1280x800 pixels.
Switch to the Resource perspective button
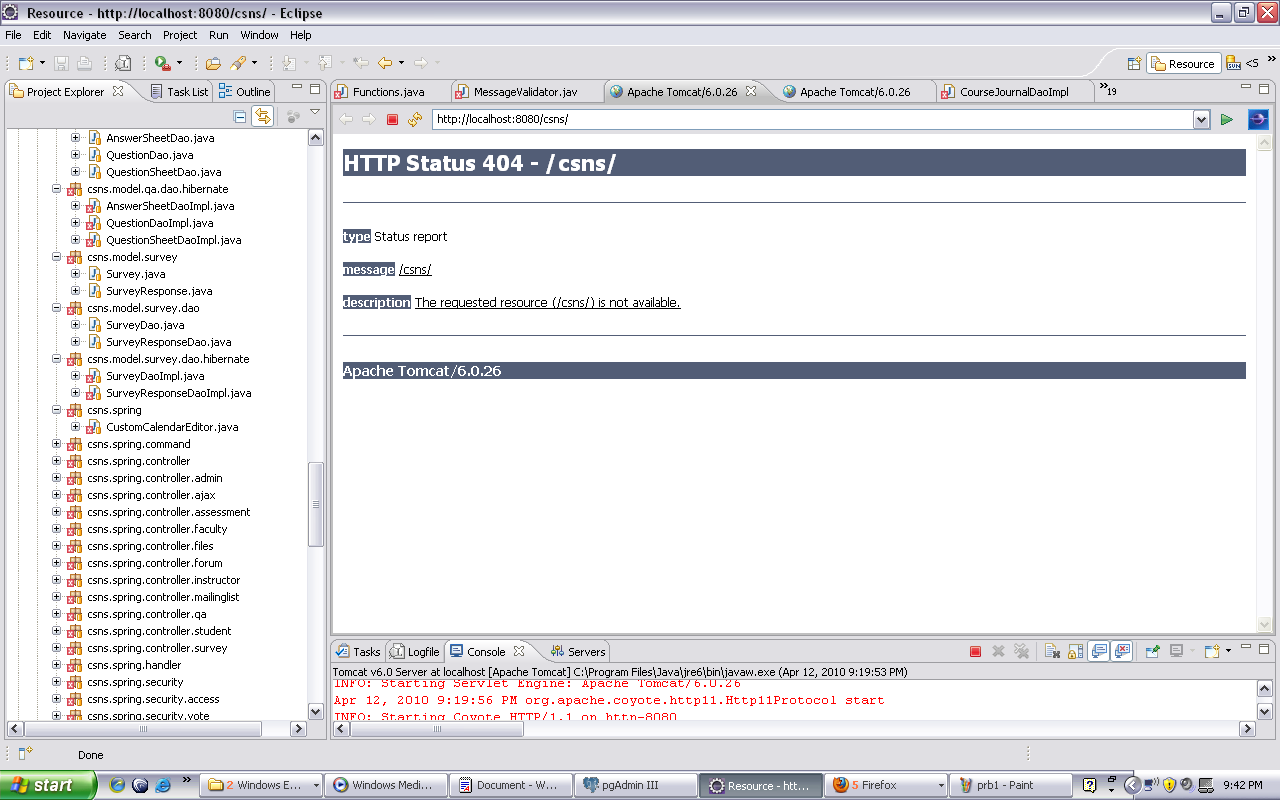click(1183, 64)
